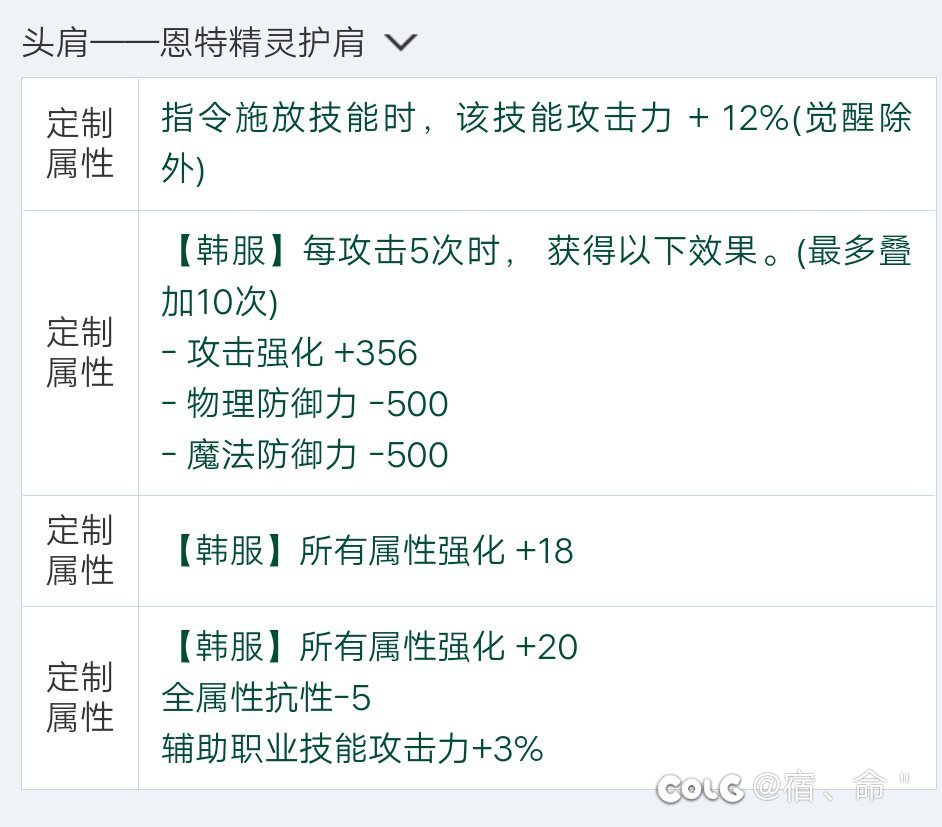Click the 辅助职业技能攻击力+3% line
The height and width of the screenshot is (827, 942).
click(x=352, y=749)
